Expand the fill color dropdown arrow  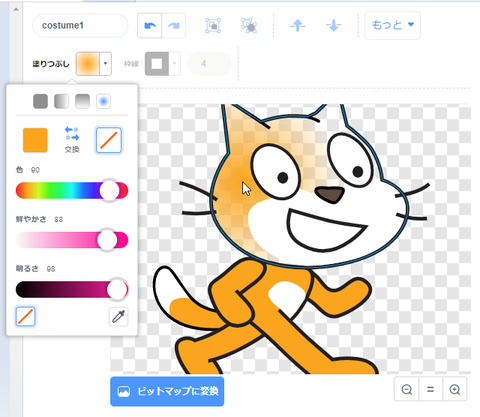[106, 64]
